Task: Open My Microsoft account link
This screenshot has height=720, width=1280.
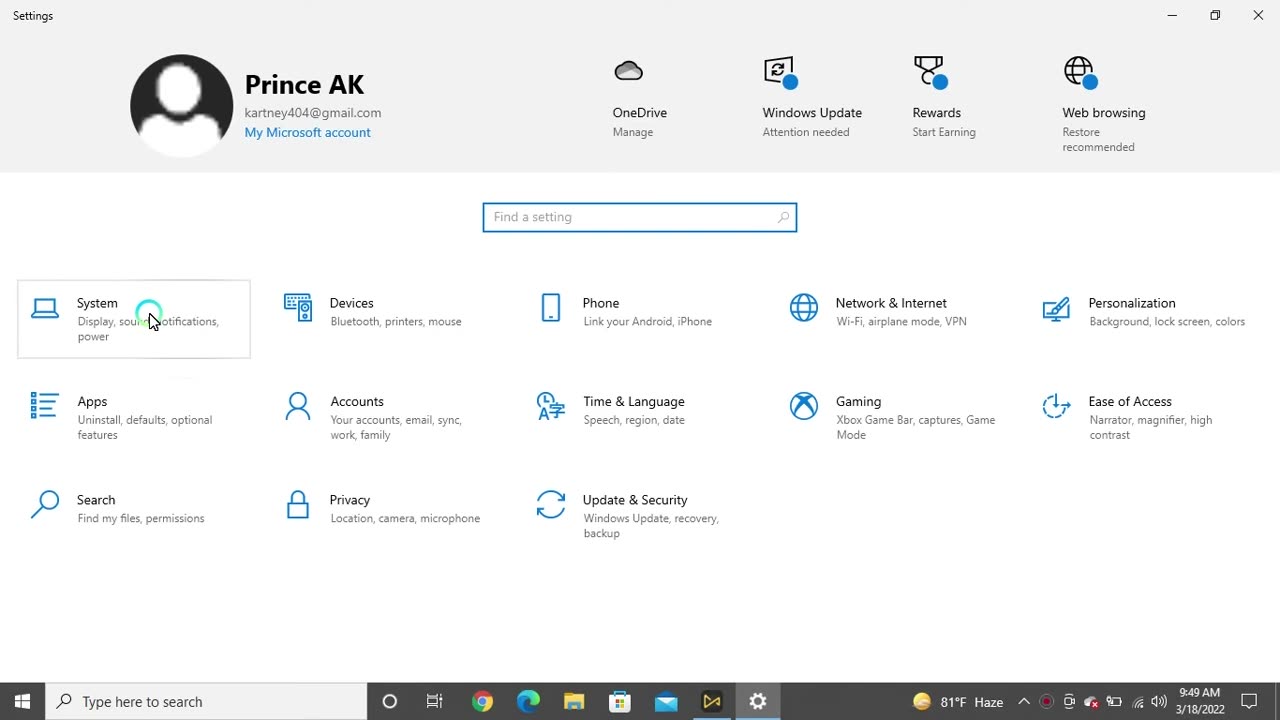Action: click(307, 132)
